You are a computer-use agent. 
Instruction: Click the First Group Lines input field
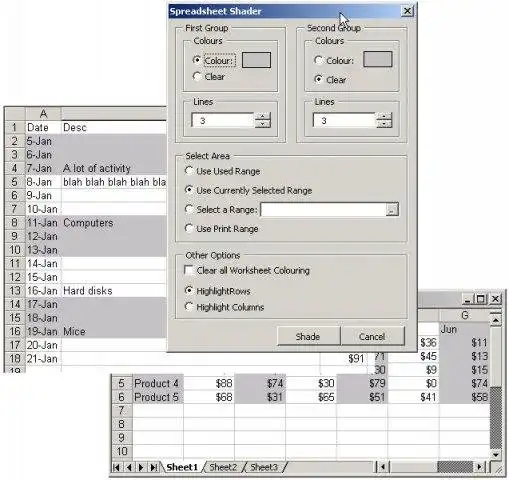[223, 120]
